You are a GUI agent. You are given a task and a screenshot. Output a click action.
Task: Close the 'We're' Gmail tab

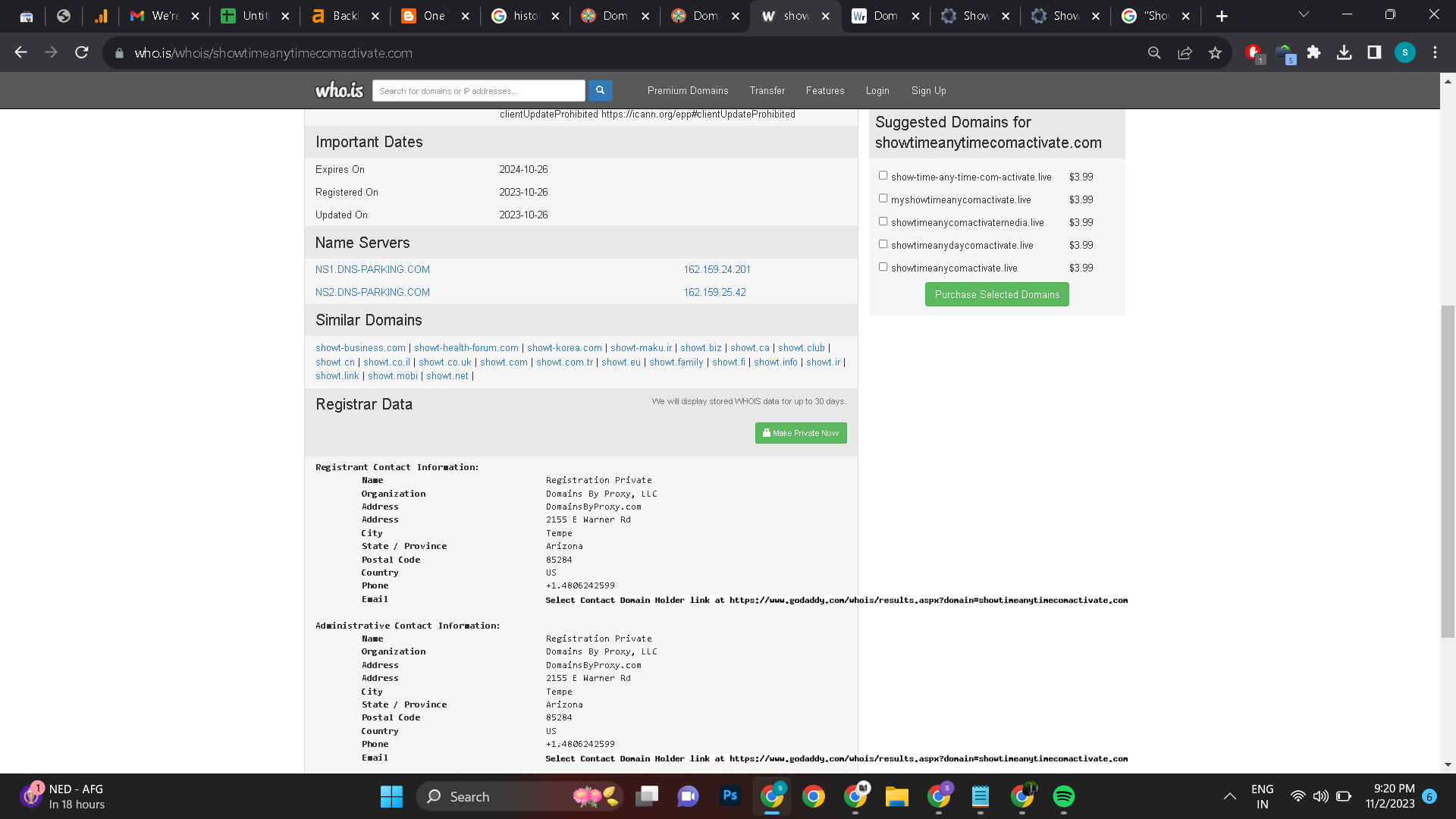pos(195,16)
